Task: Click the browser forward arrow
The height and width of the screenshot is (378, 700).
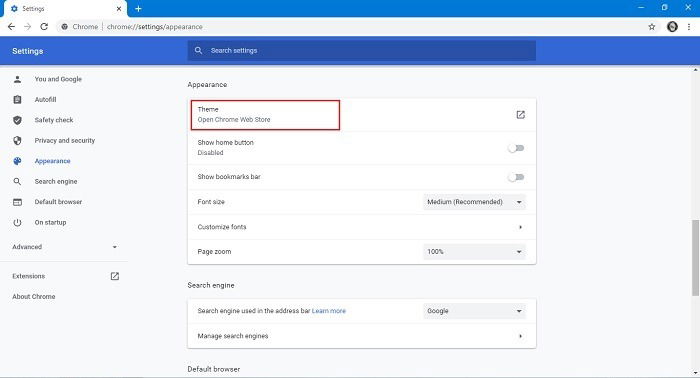Action: click(x=28, y=27)
